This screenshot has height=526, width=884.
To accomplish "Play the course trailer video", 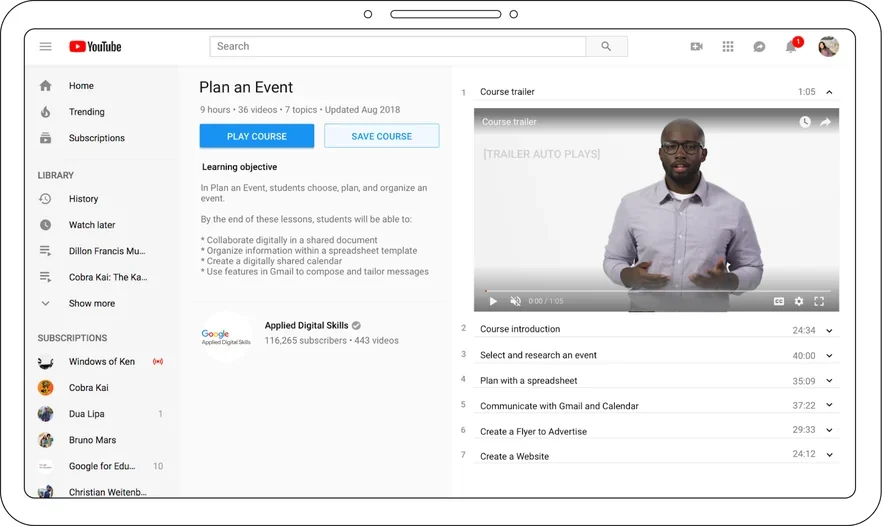I will pyautogui.click(x=493, y=301).
